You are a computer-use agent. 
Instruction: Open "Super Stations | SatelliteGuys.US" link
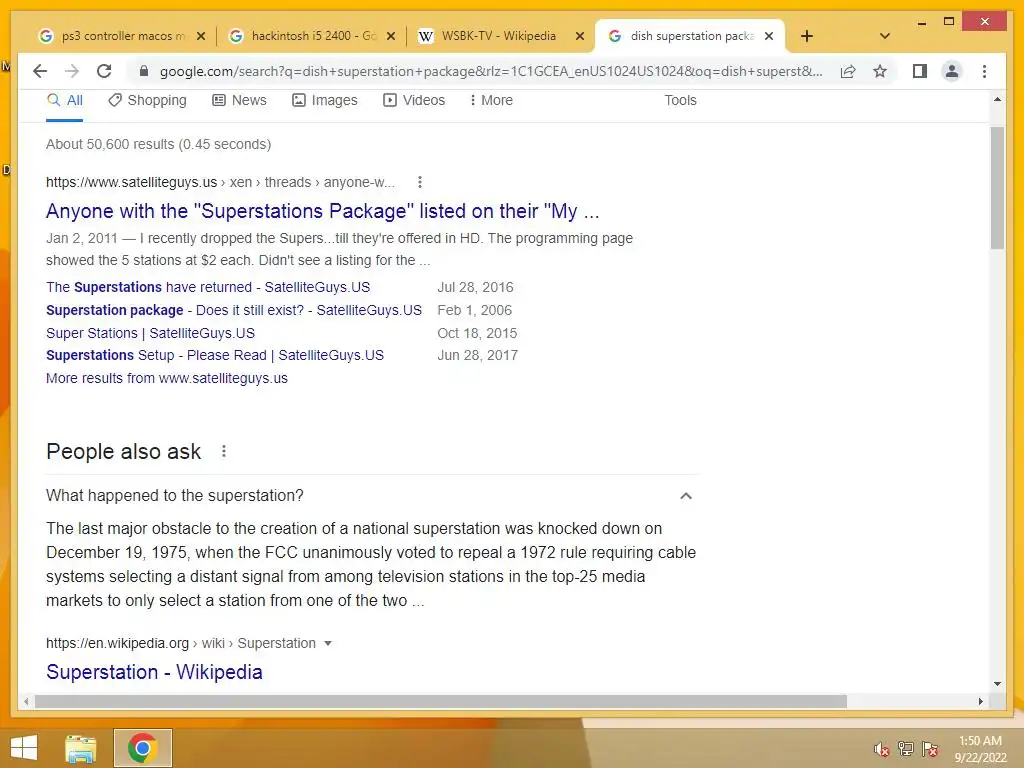[x=150, y=333]
